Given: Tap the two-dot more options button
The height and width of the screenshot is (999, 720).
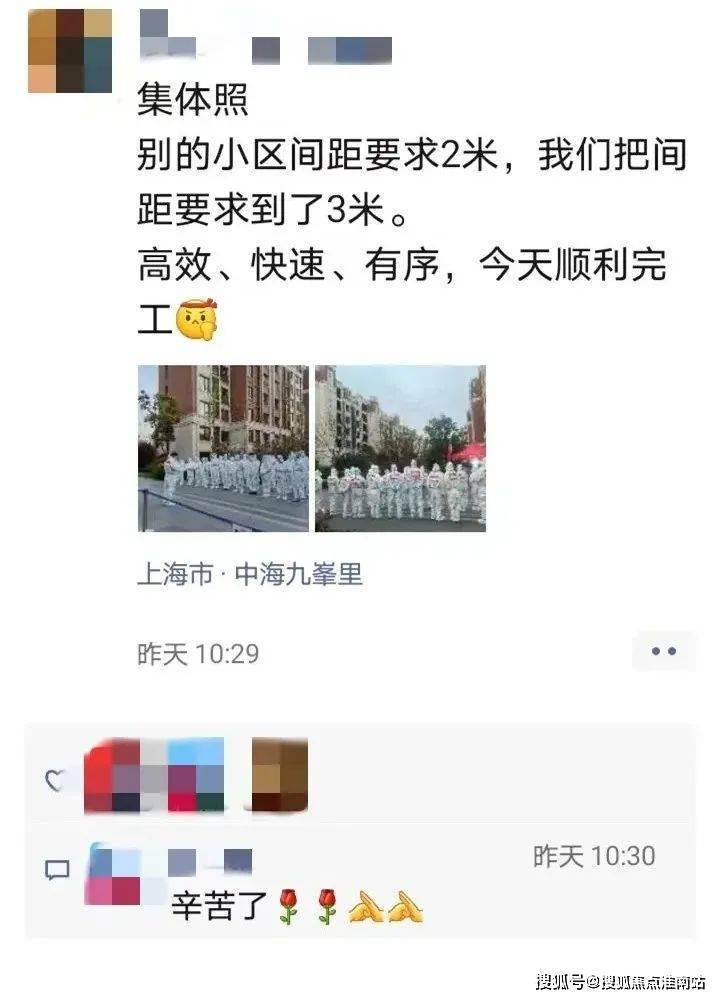Looking at the screenshot, I should [663, 651].
